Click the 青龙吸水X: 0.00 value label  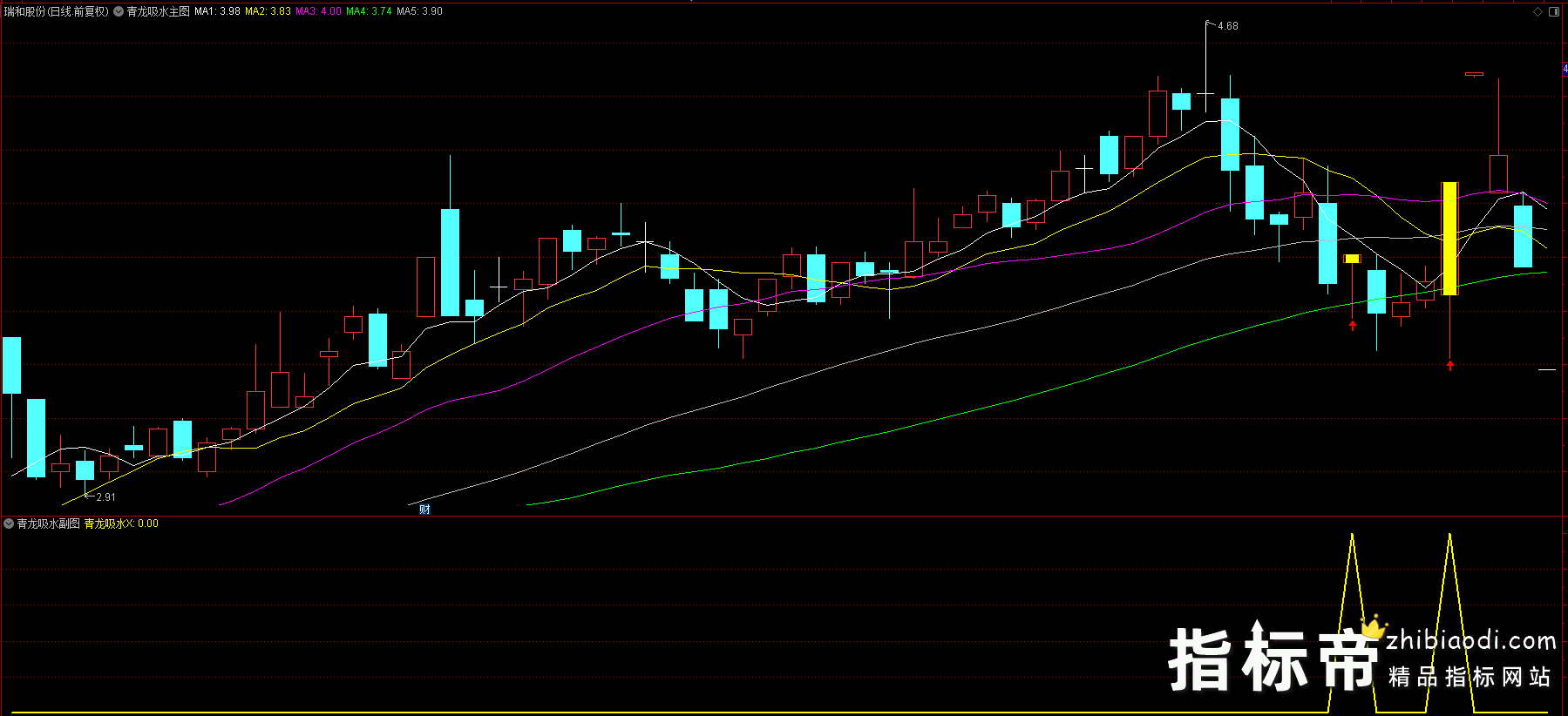pos(121,523)
